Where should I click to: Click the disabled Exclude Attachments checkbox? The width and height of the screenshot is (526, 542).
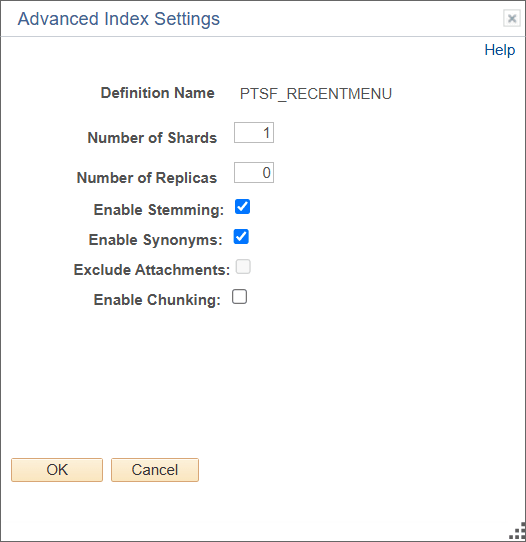[243, 267]
